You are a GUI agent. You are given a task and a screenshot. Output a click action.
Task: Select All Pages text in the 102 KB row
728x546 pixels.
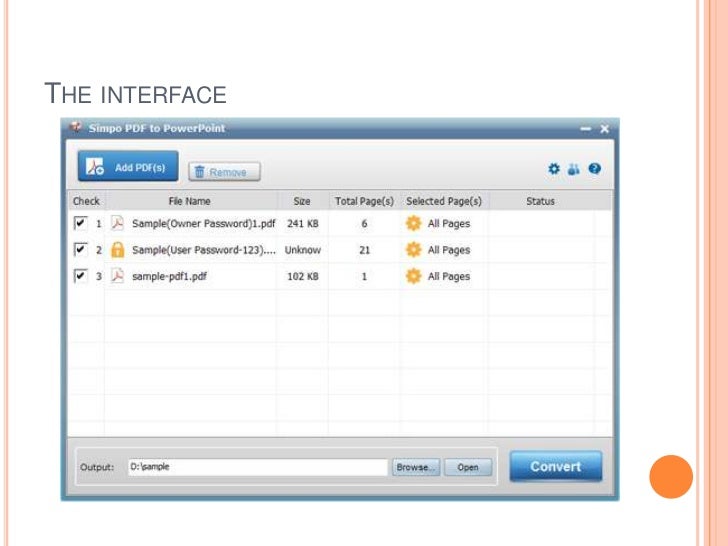point(448,277)
